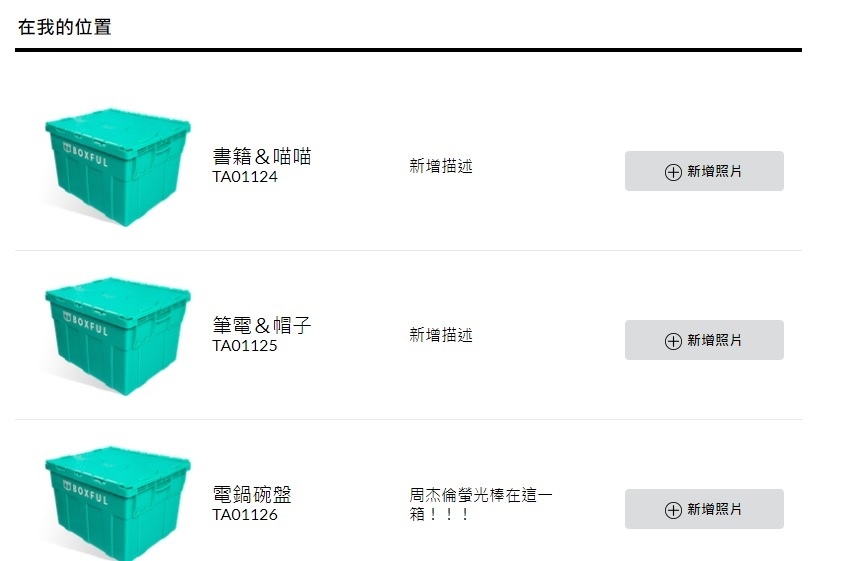The image size is (857, 561).
Task: Click the plus icon for box TA01126
Action: (673, 510)
